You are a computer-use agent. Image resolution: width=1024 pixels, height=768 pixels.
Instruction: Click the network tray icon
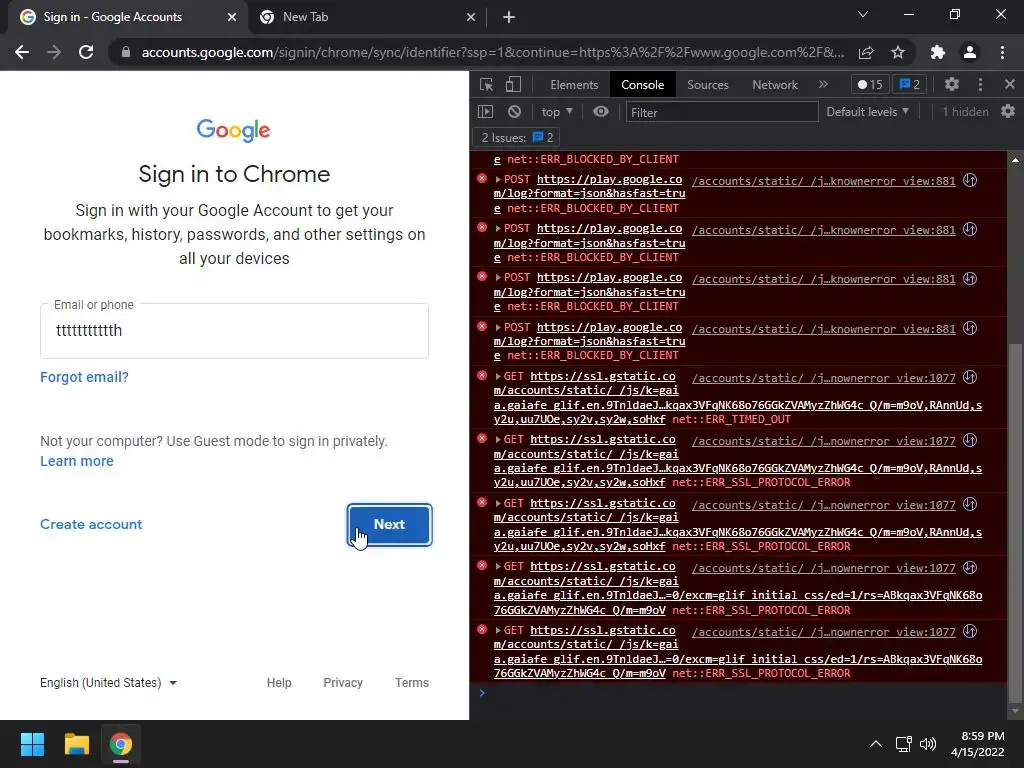(903, 744)
